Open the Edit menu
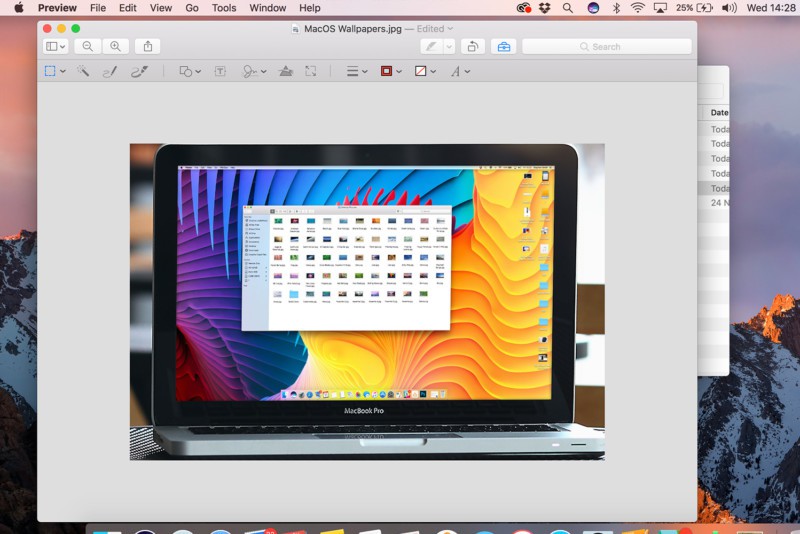 (128, 8)
